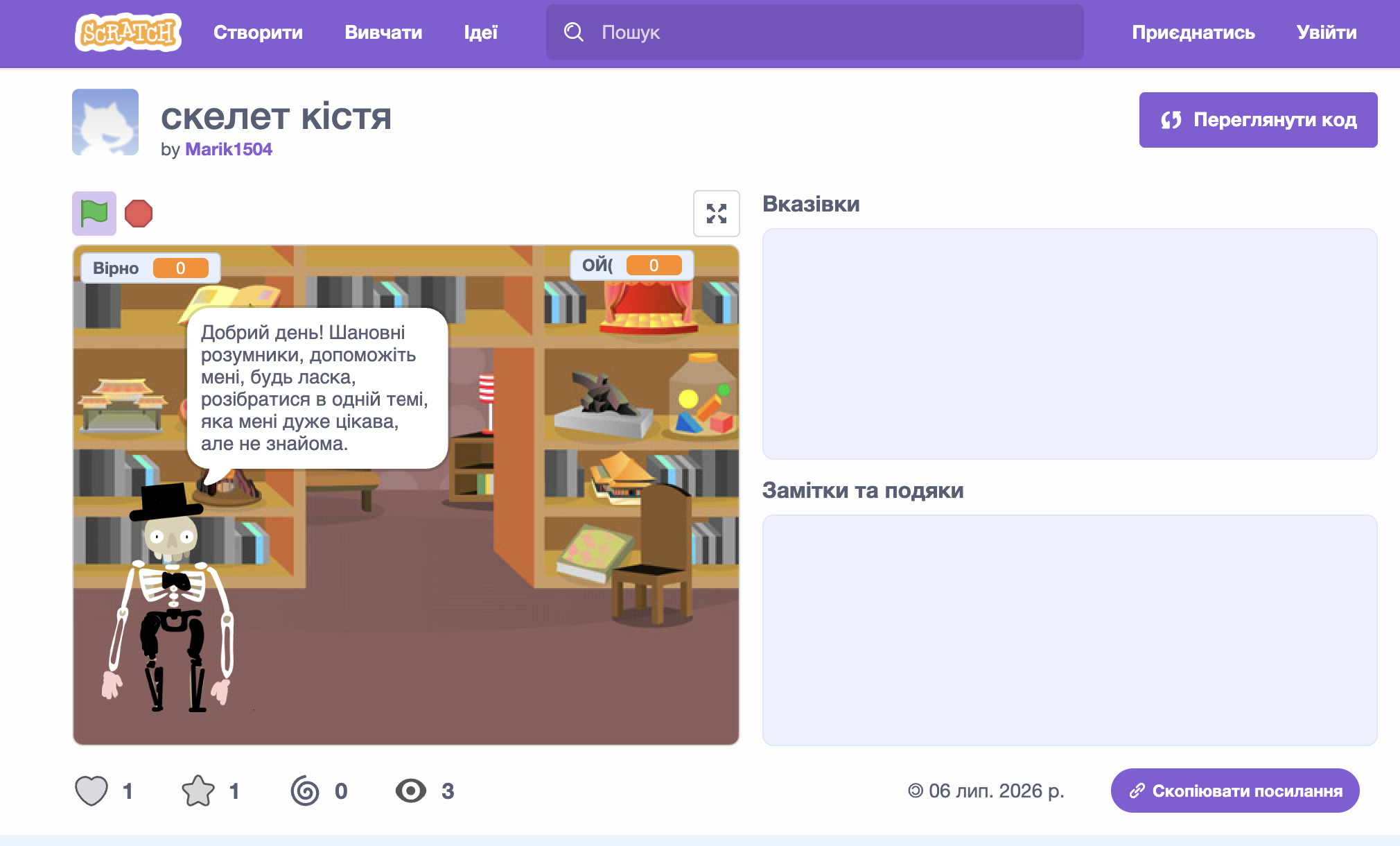The width and height of the screenshot is (1400, 846).
Task: Enter full screen stage mode
Action: (717, 214)
